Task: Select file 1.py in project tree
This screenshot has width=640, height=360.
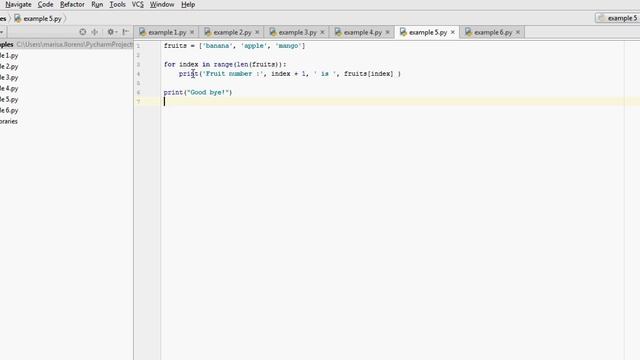Action: click(x=9, y=56)
